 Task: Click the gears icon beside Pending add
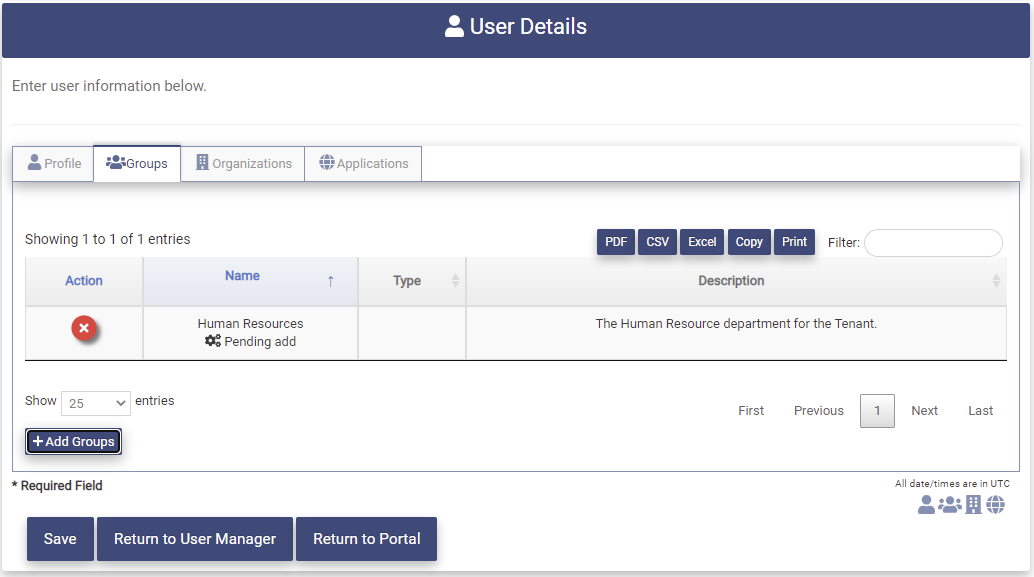[212, 341]
